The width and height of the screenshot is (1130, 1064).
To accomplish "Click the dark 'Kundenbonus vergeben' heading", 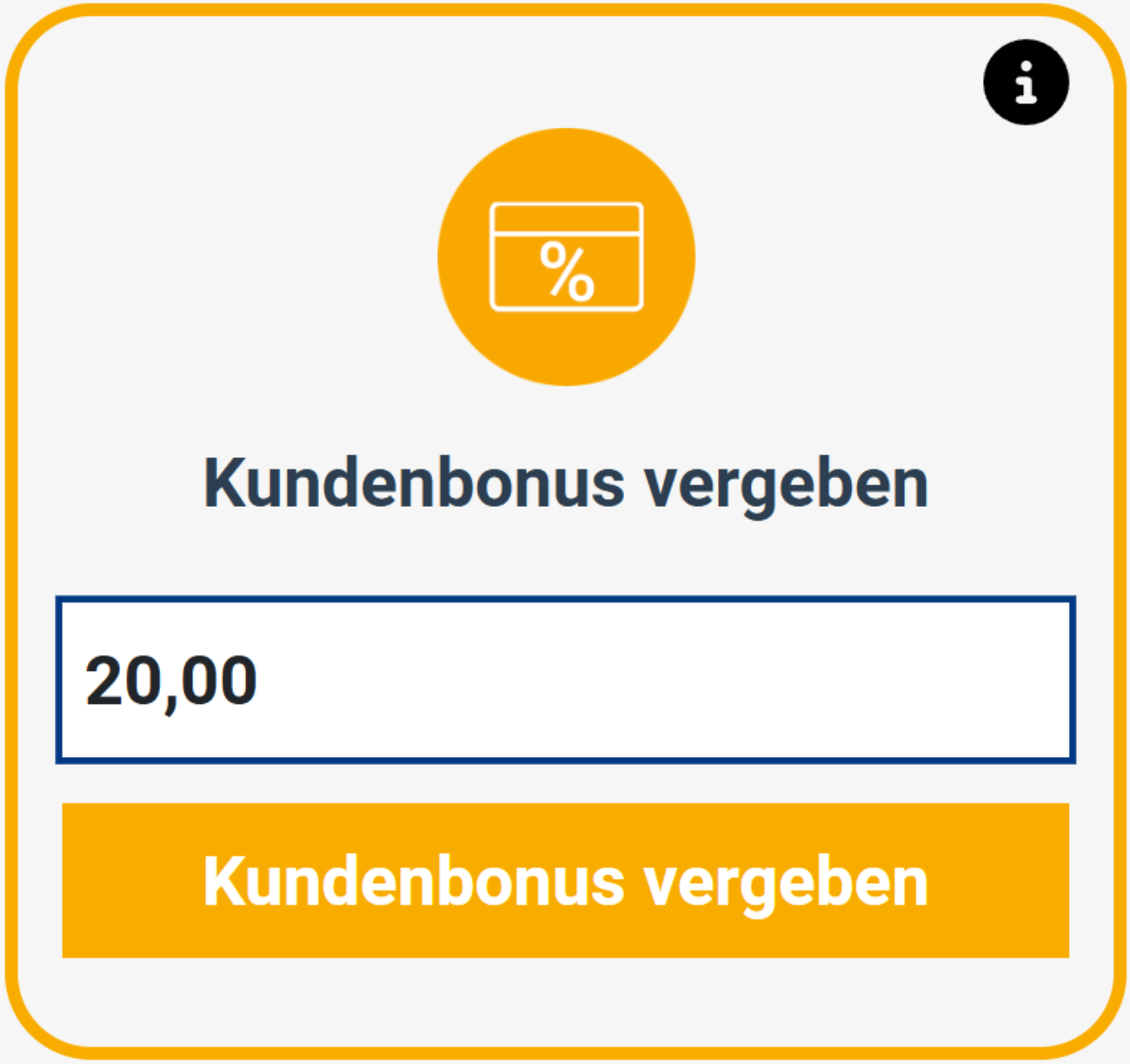I will click(566, 483).
